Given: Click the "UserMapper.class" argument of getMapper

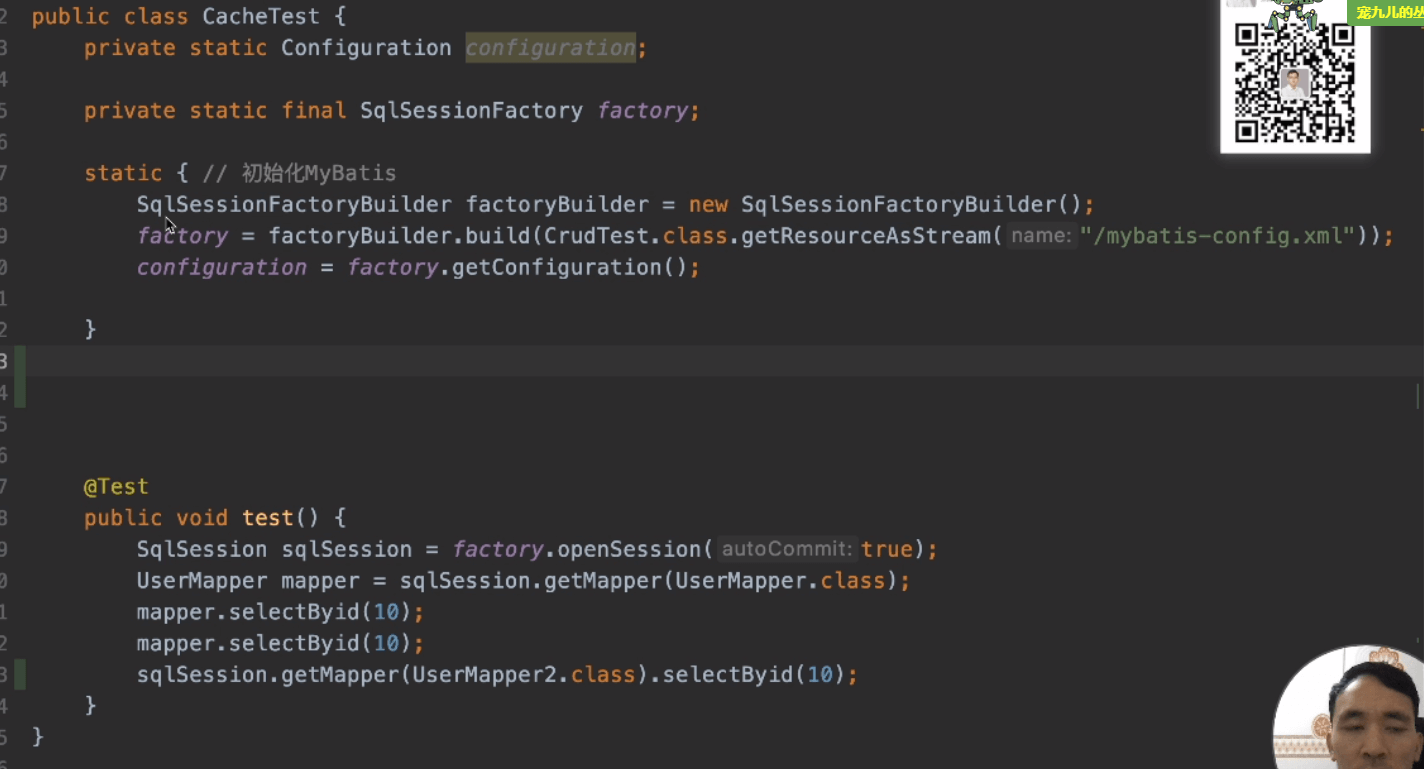Looking at the screenshot, I should [x=780, y=581].
